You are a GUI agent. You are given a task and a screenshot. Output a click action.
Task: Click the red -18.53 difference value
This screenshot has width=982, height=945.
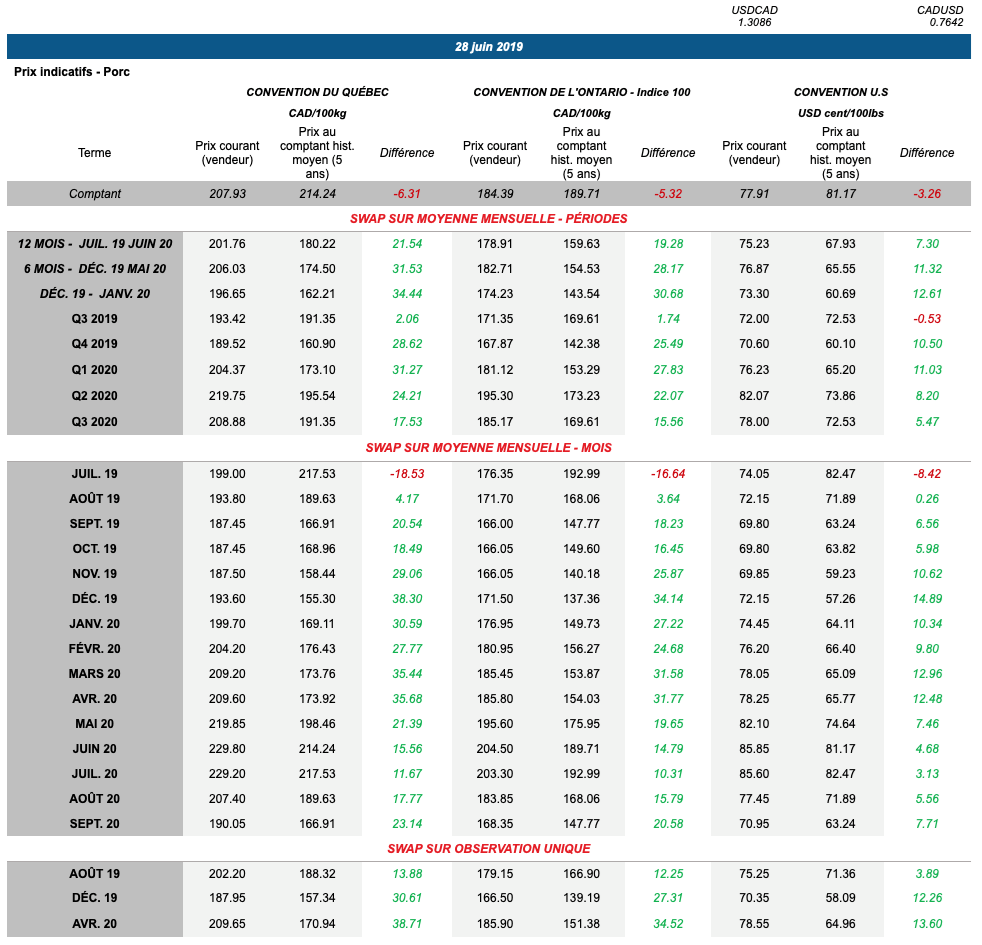407,474
